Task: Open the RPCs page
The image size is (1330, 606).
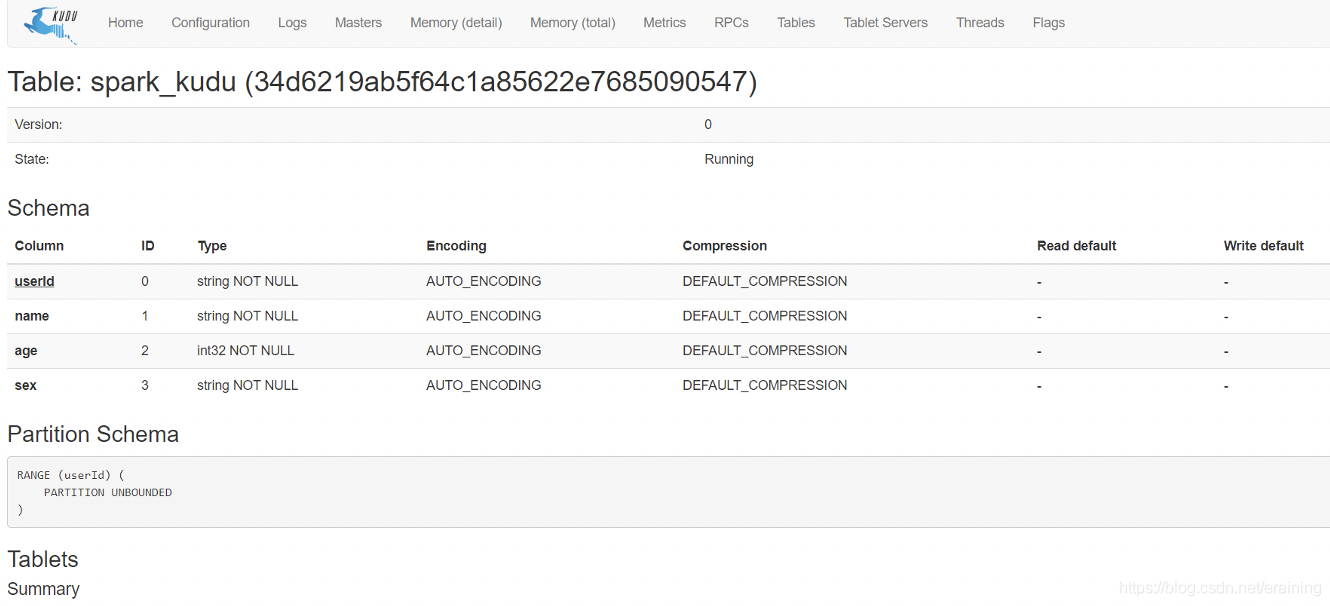Action: (x=731, y=22)
